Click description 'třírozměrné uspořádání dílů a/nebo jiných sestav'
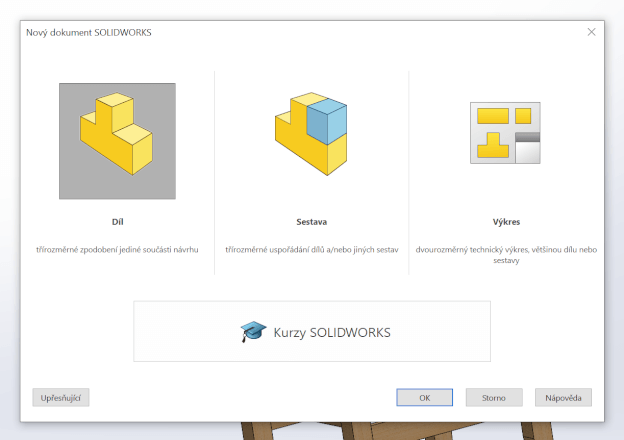The image size is (624, 440). tap(312, 250)
